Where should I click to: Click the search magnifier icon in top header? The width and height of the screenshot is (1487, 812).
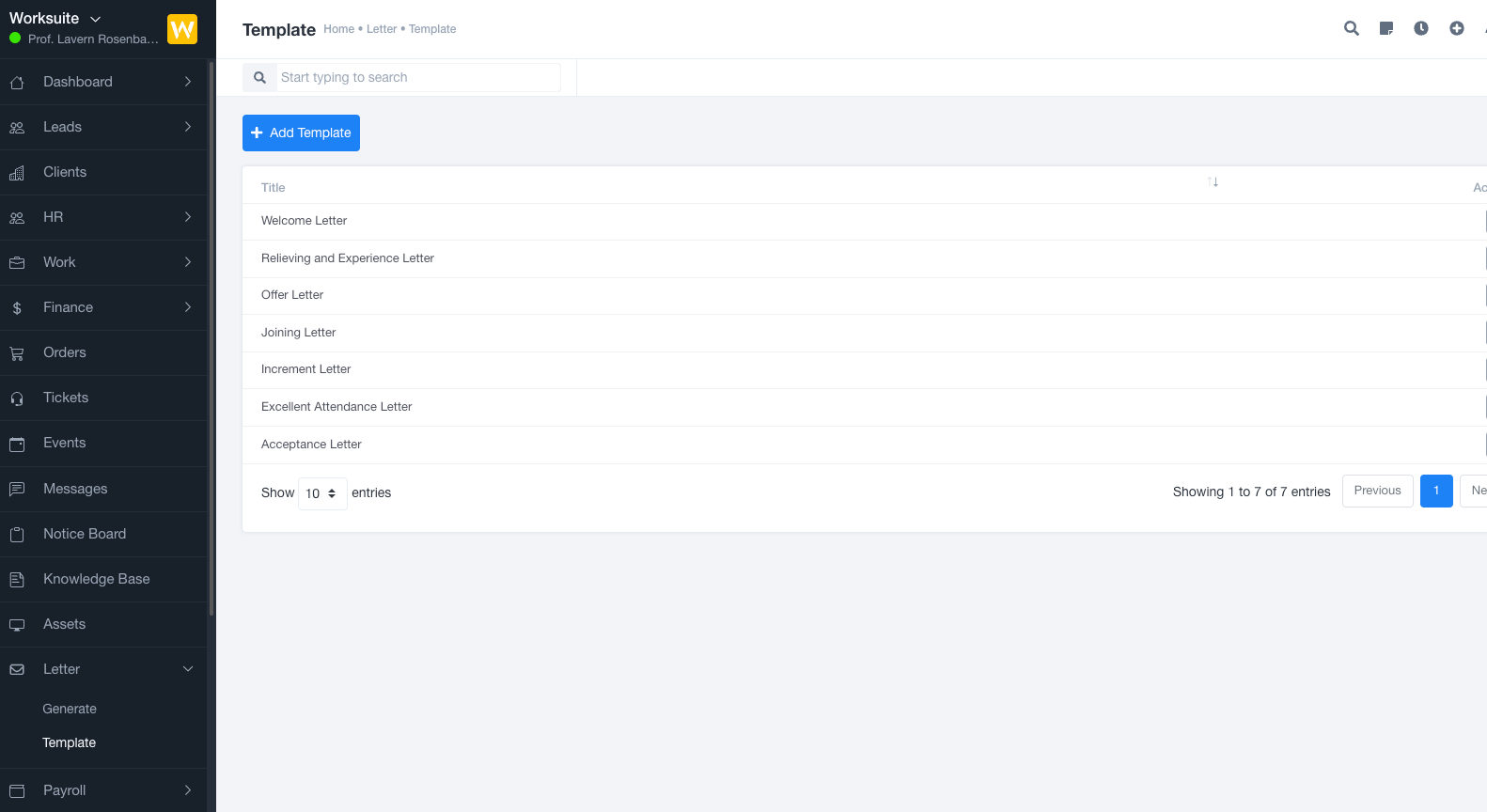[x=1351, y=28]
